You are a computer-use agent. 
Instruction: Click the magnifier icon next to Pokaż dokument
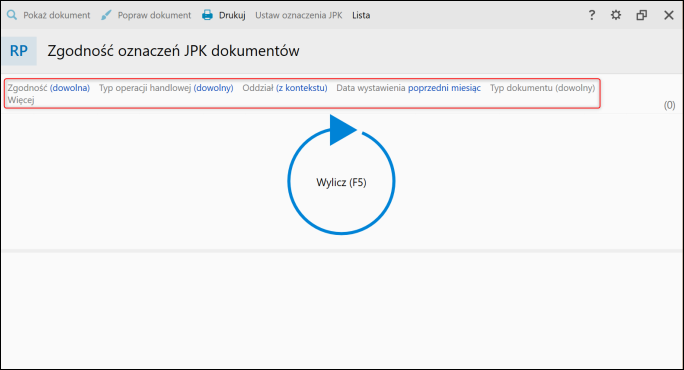coord(12,15)
